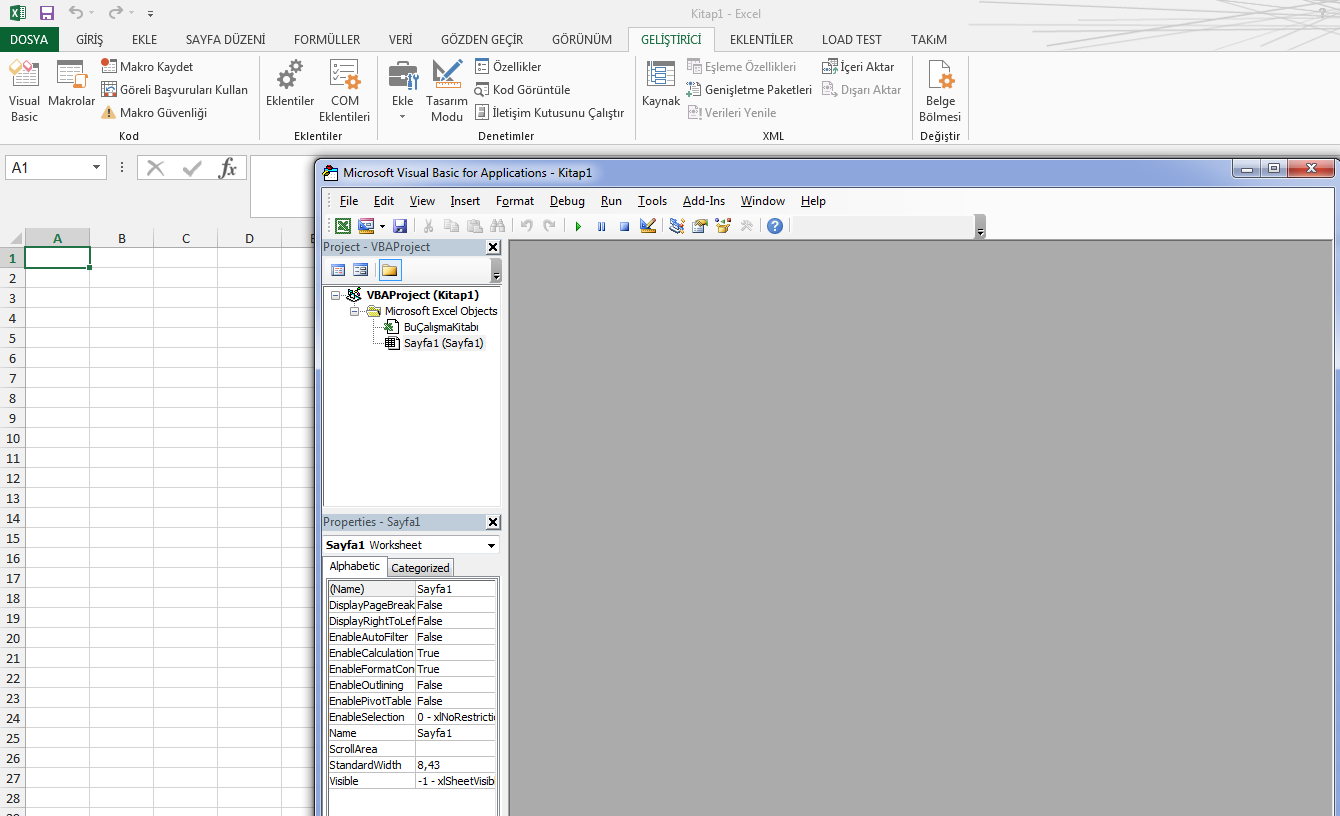Select Sayfa1 (Sayfa1) in project tree
Screen dimensions: 1340x816
pyautogui.click(x=443, y=343)
